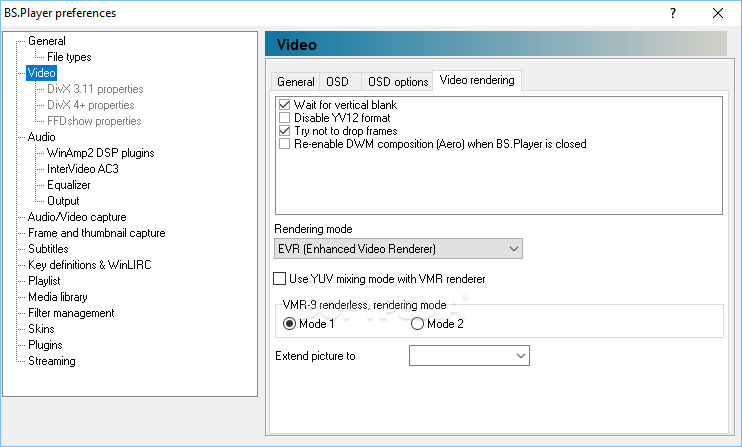Screen dimensions: 742x447
Task: Select File types in the tree
Action: tap(69, 57)
